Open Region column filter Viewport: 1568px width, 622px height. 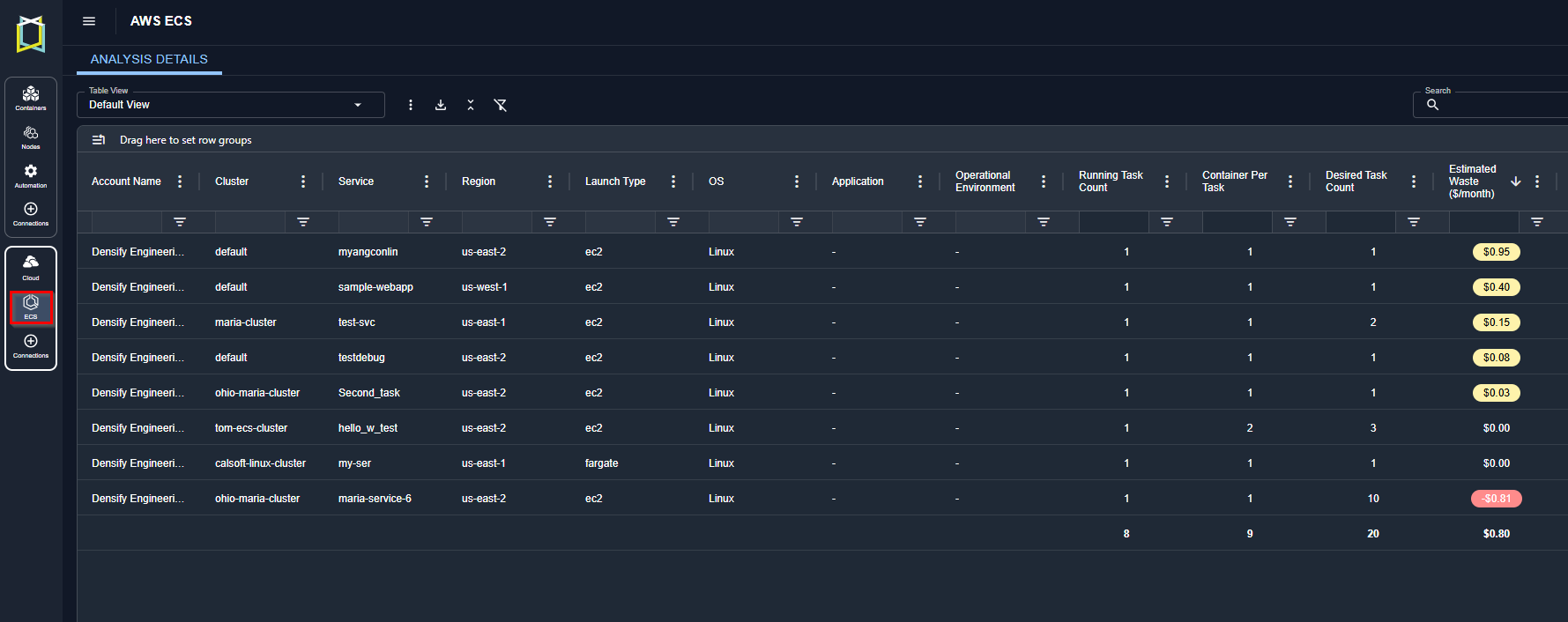point(550,222)
